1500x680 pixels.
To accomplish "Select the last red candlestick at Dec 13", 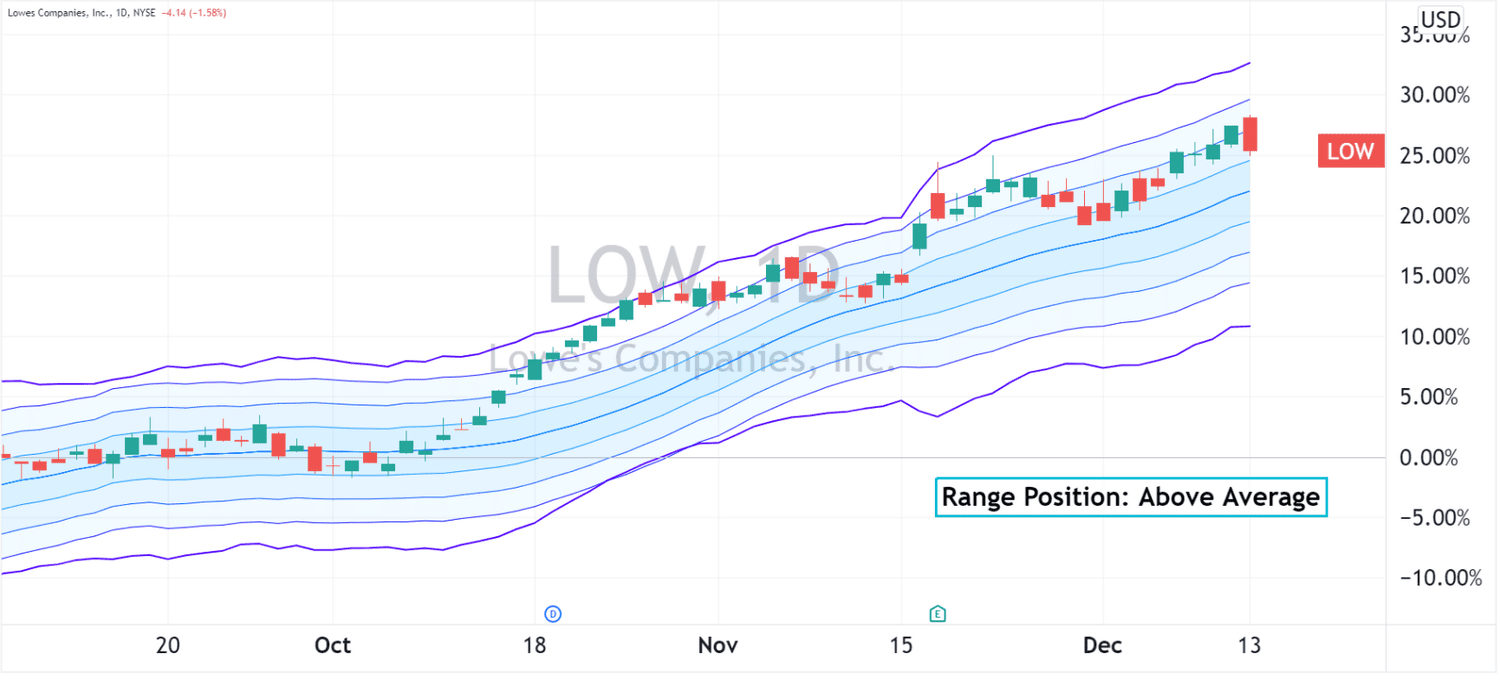I will (1250, 135).
